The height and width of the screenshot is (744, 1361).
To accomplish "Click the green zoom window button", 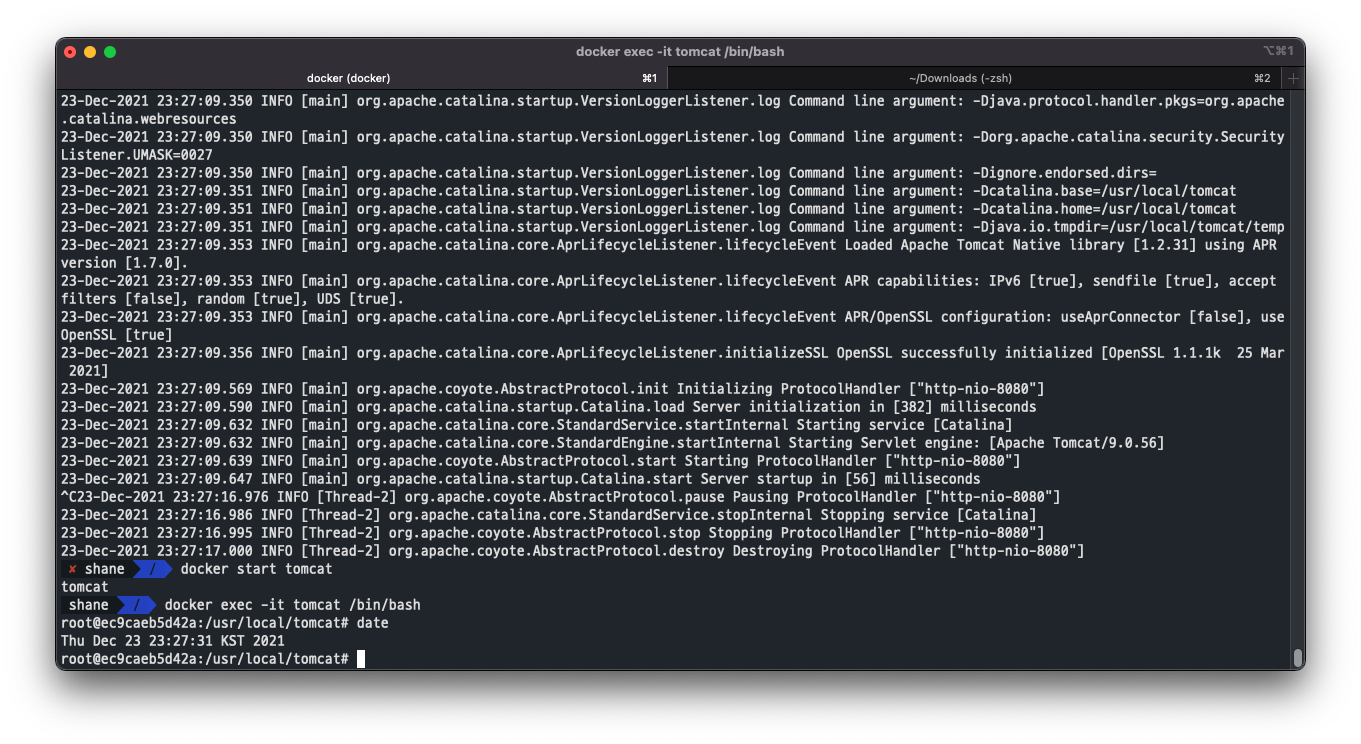I will click(x=110, y=52).
